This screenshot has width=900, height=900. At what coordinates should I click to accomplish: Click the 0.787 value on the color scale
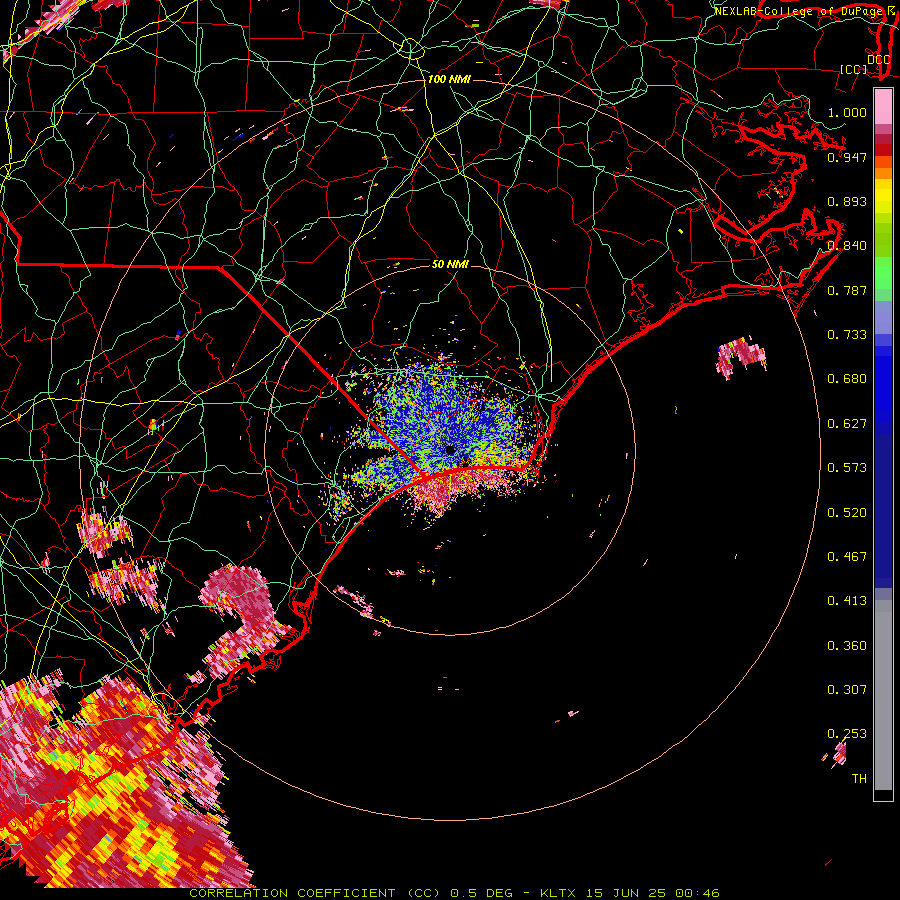point(847,290)
